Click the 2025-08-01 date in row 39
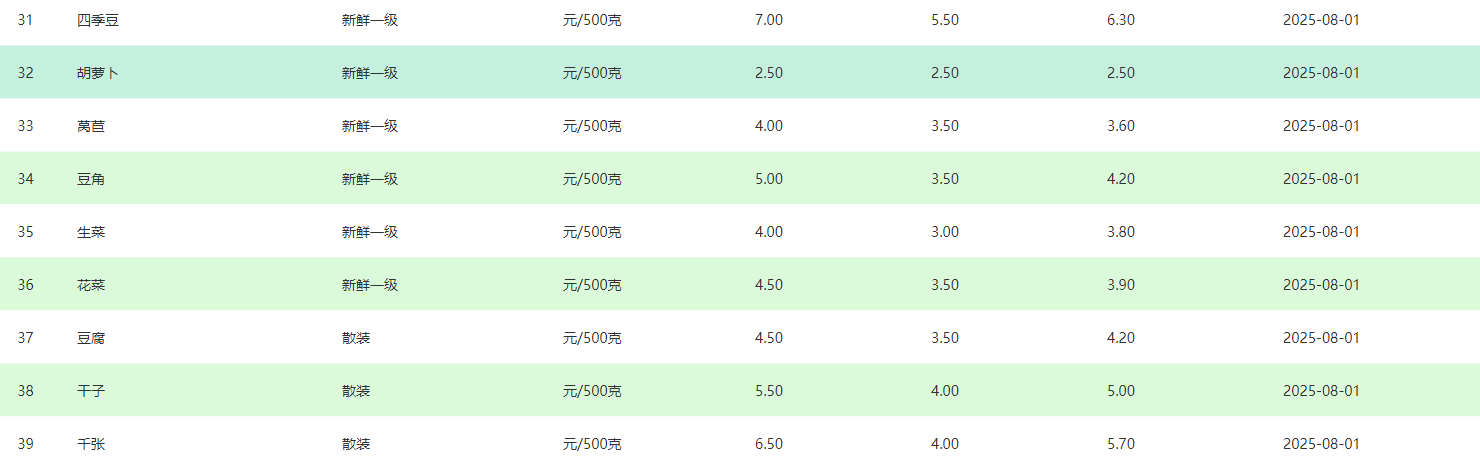 coord(1321,444)
